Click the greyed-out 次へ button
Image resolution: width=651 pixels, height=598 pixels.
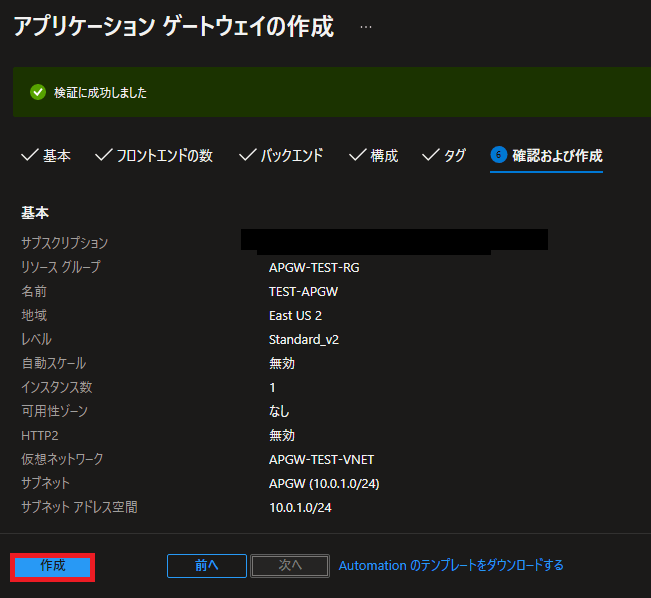pos(290,565)
